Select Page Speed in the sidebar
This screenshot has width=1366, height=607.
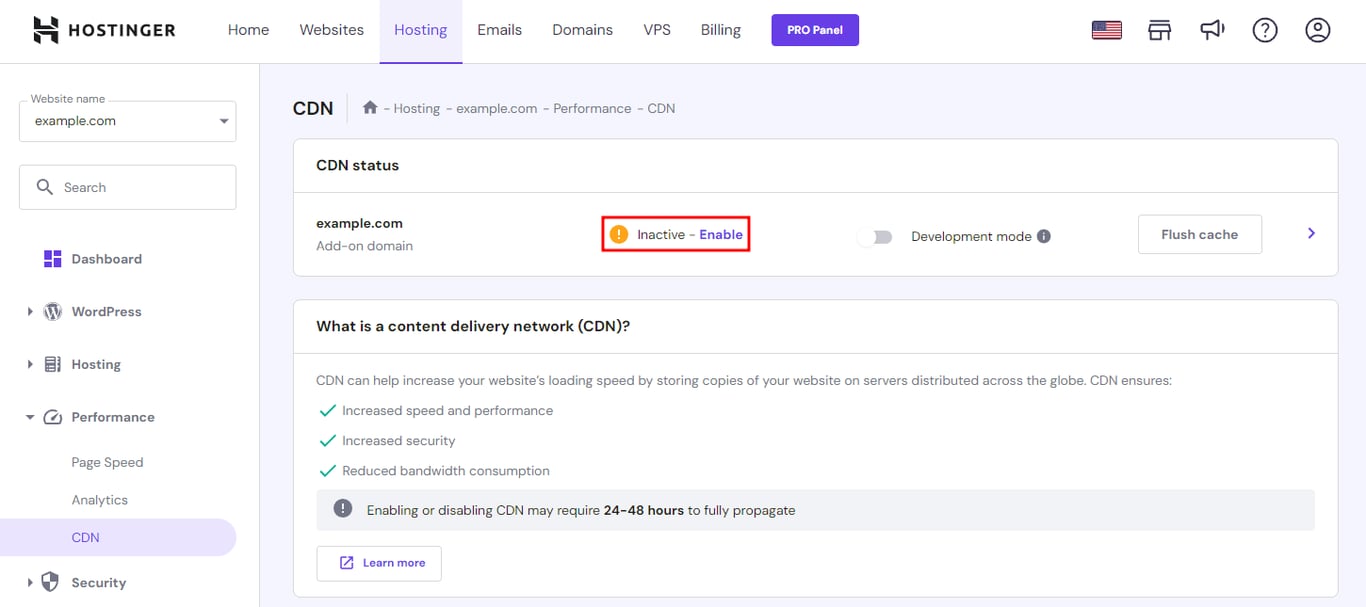coord(107,462)
